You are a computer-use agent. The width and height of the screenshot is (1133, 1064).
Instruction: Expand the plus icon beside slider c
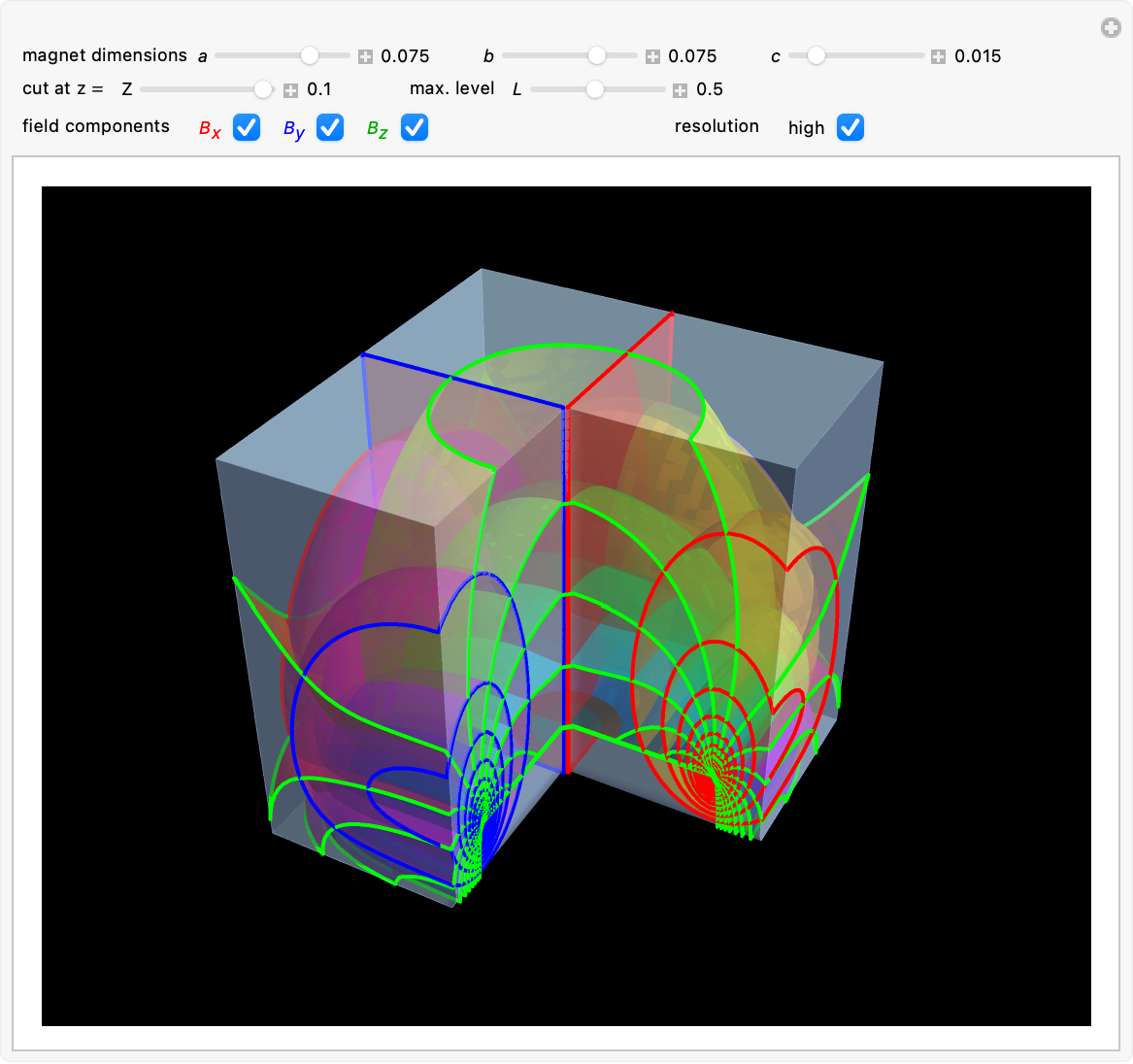pyautogui.click(x=938, y=56)
